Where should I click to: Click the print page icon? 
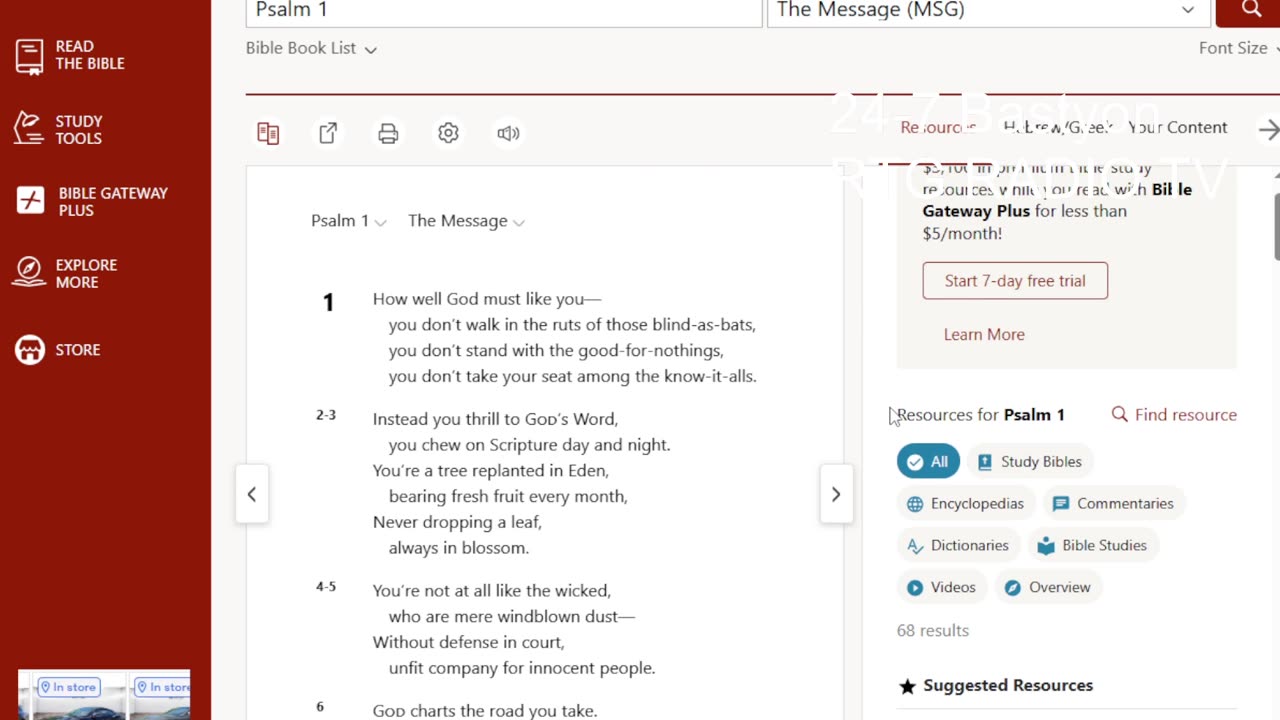[x=388, y=133]
